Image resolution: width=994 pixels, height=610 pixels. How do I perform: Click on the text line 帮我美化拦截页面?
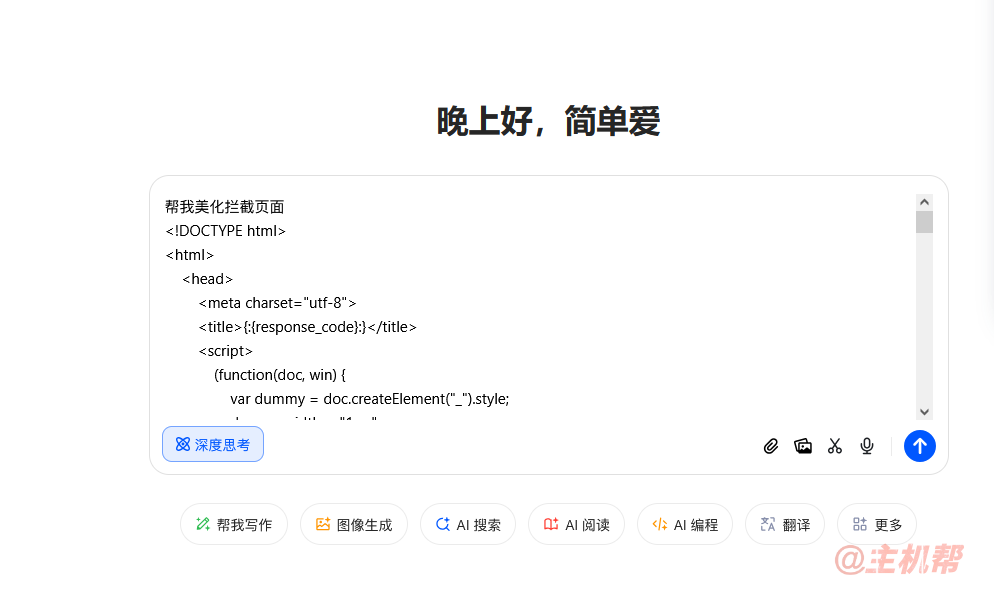224,207
